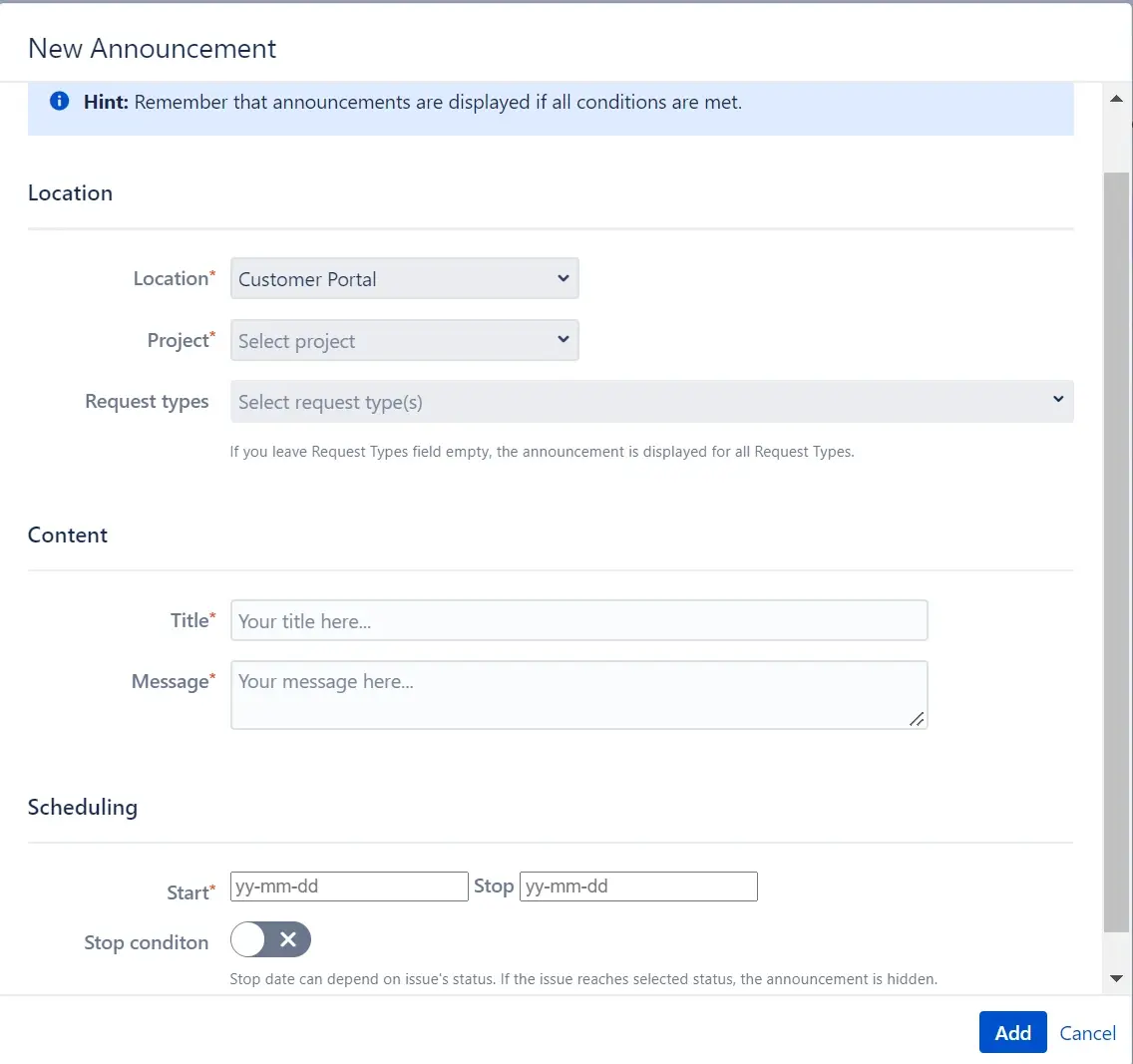Click the Project dropdown chevron icon
1133x1064 pixels.
[x=563, y=340]
